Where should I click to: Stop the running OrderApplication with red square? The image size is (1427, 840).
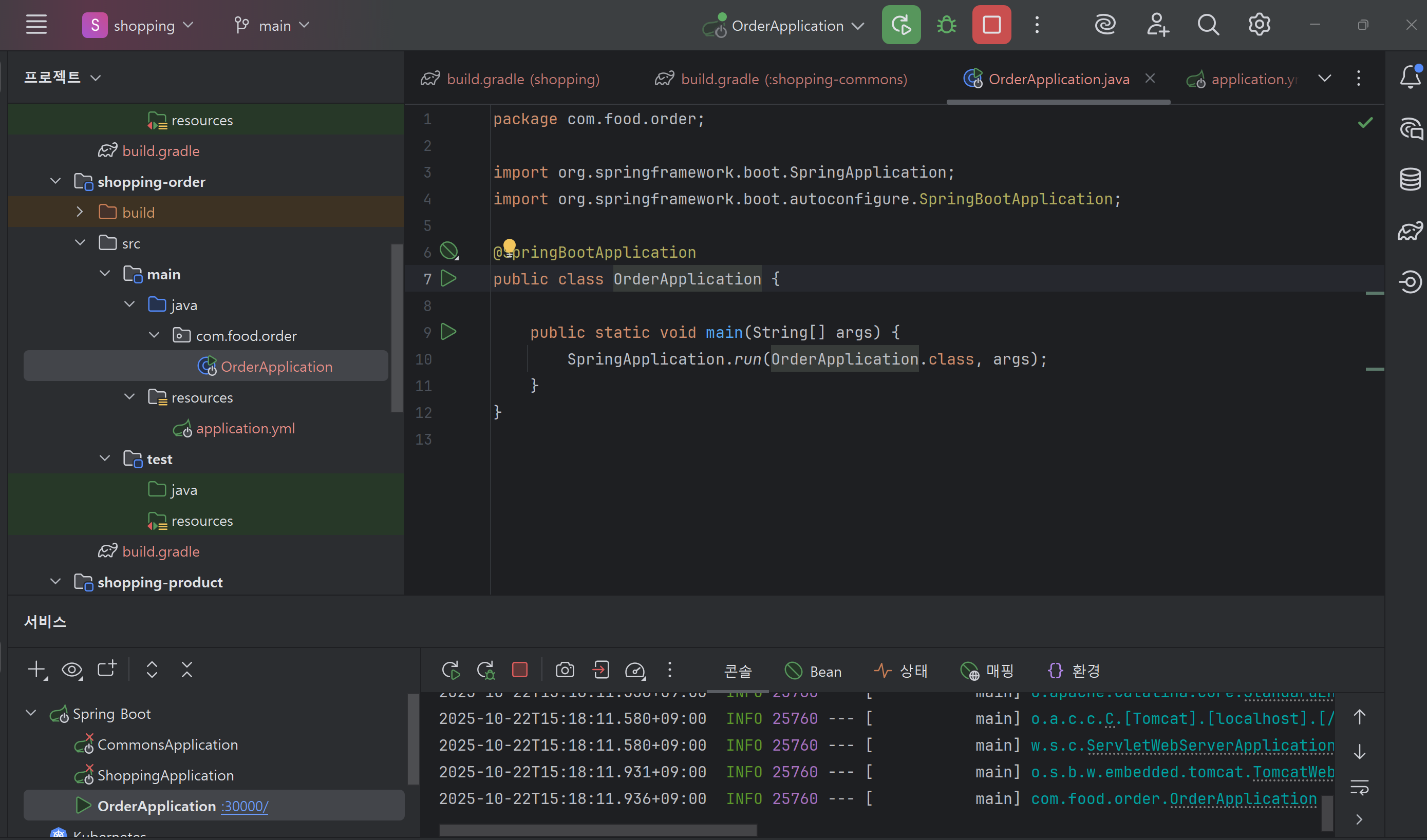(991, 25)
